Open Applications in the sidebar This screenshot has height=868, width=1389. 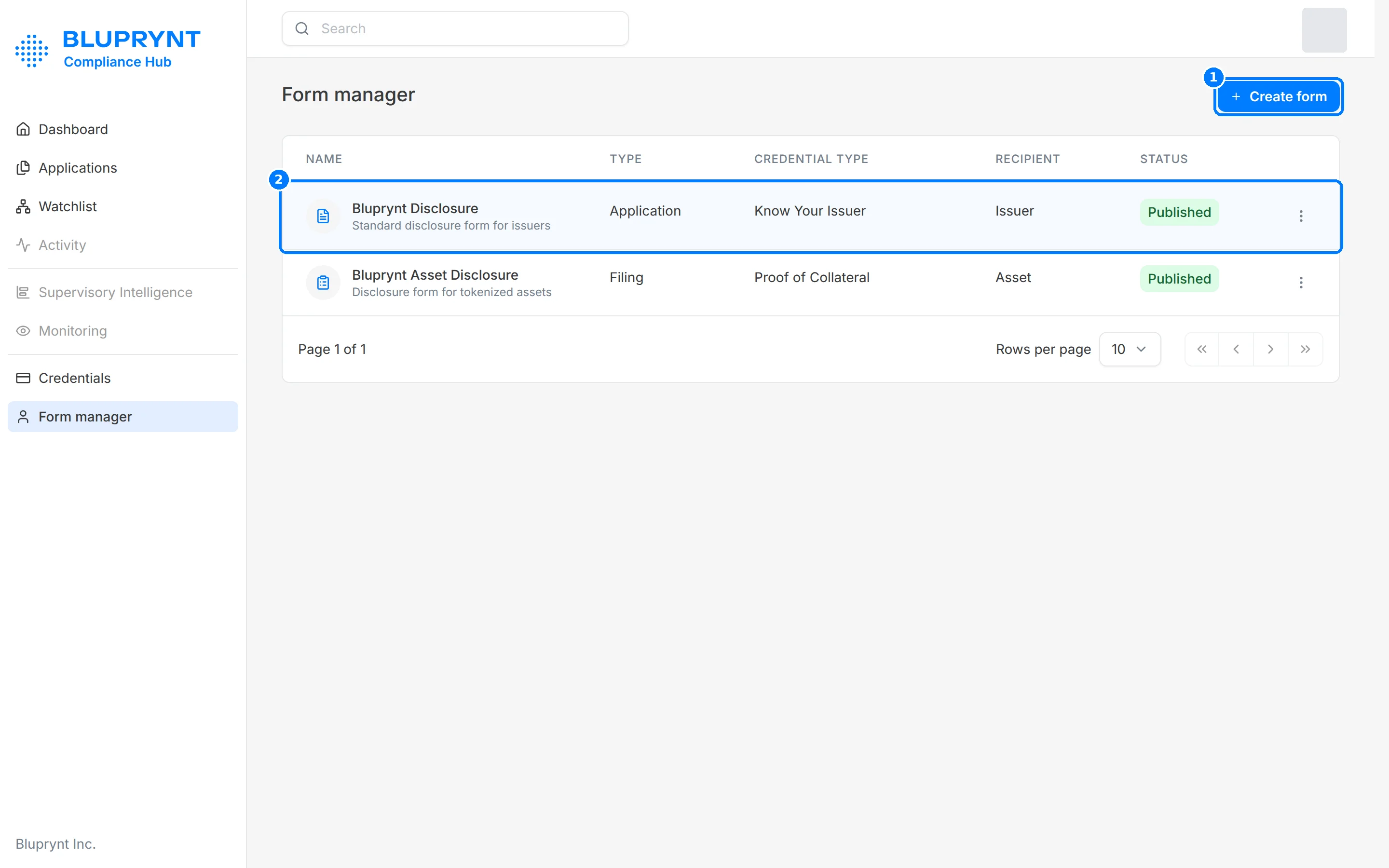tap(123, 168)
